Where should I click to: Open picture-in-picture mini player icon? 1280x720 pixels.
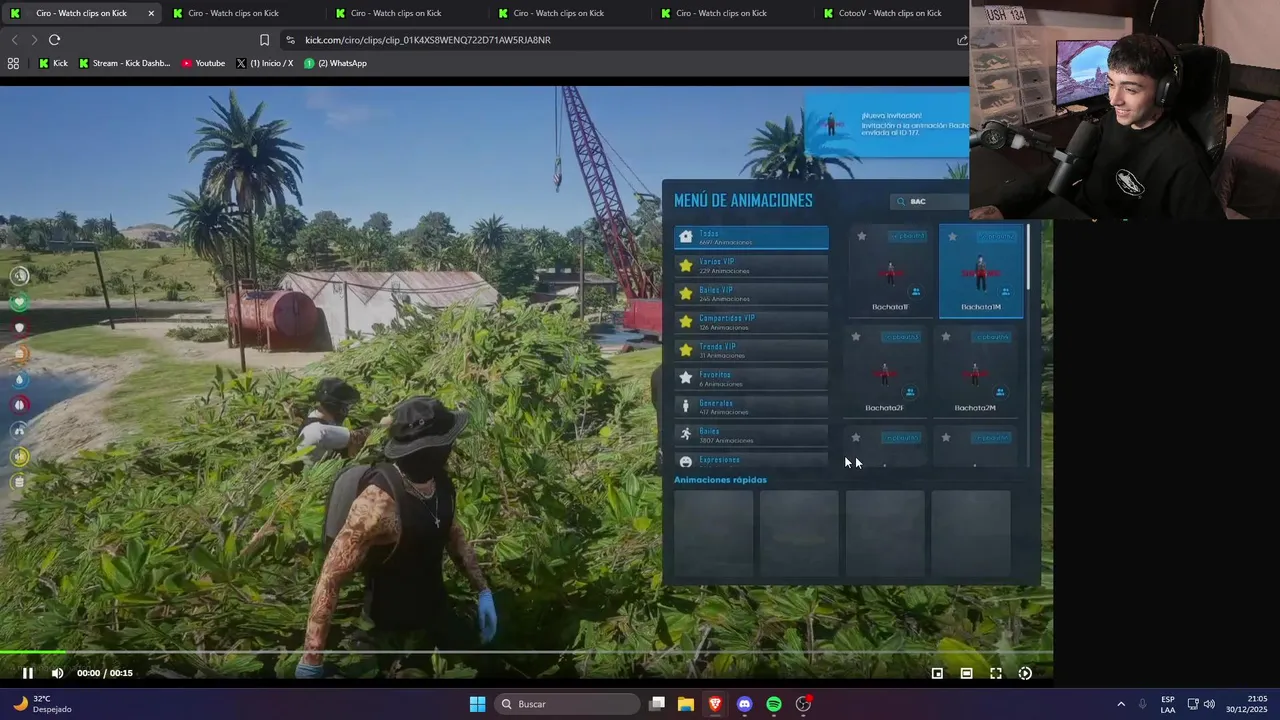point(937,673)
